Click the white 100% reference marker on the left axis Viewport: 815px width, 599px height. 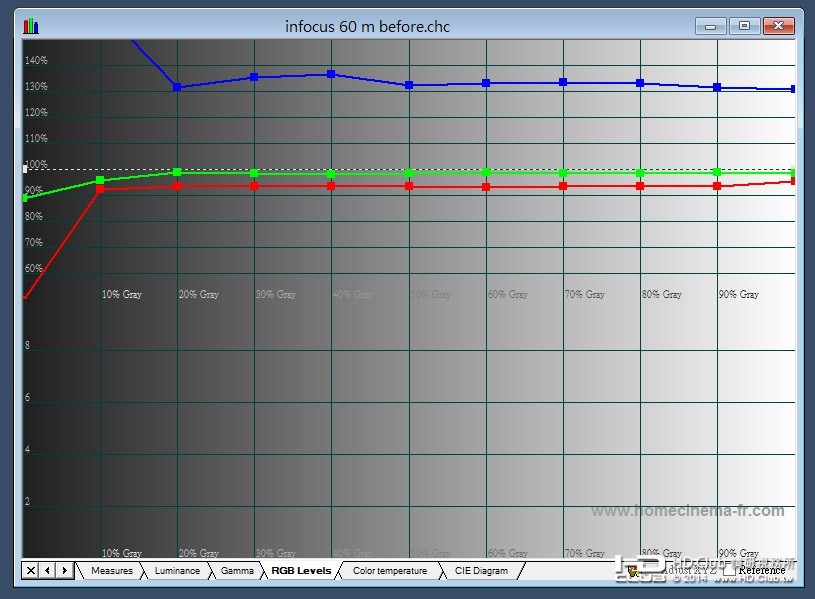(25, 169)
